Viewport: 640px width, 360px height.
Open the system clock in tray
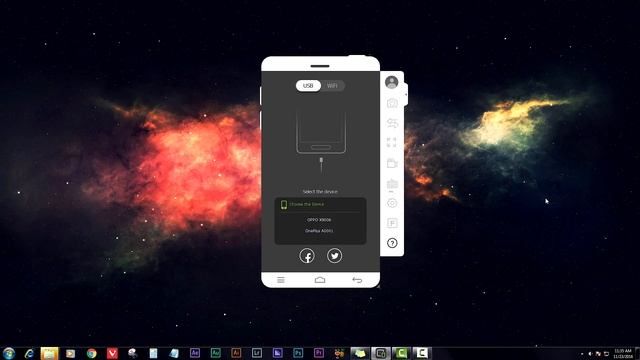(623, 353)
